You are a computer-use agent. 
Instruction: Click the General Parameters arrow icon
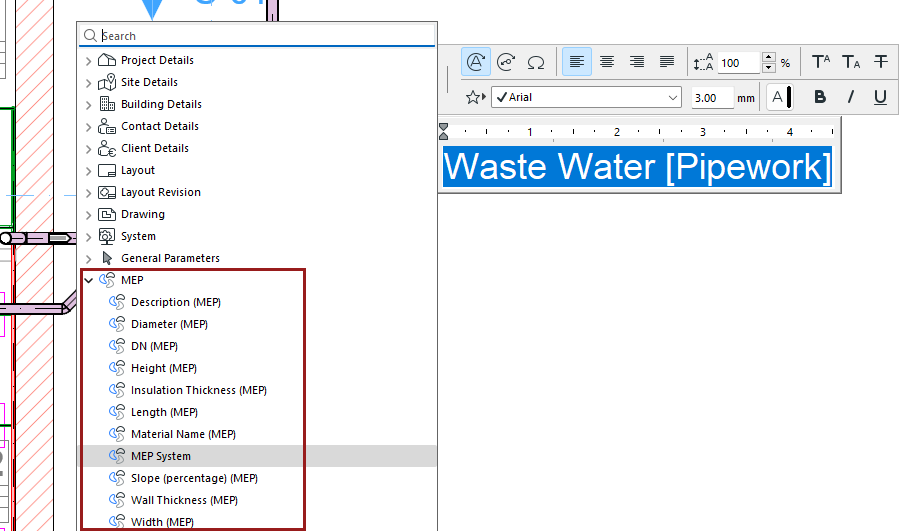click(x=107, y=258)
